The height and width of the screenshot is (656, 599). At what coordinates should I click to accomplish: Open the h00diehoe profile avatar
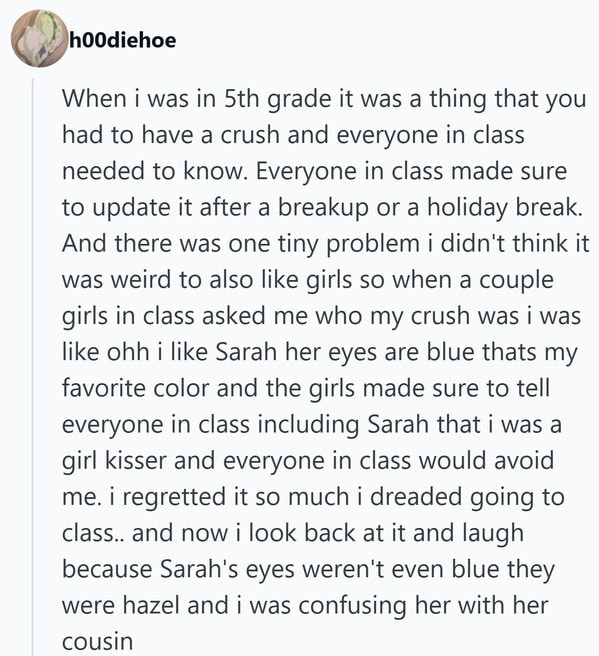tap(40, 38)
